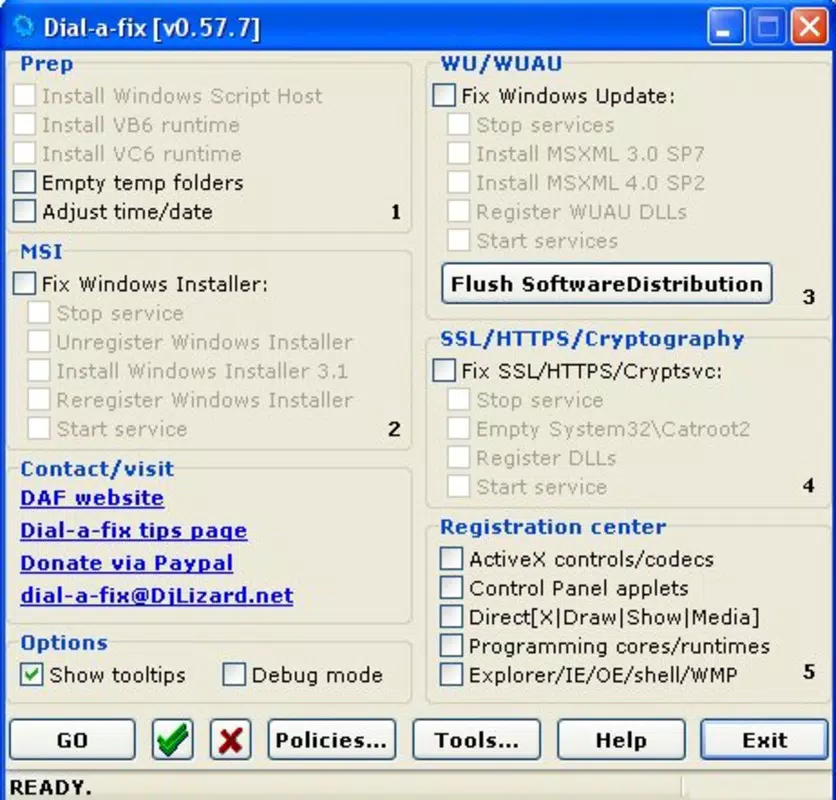
Task: Enable Debug mode checkbox
Action: pos(234,675)
